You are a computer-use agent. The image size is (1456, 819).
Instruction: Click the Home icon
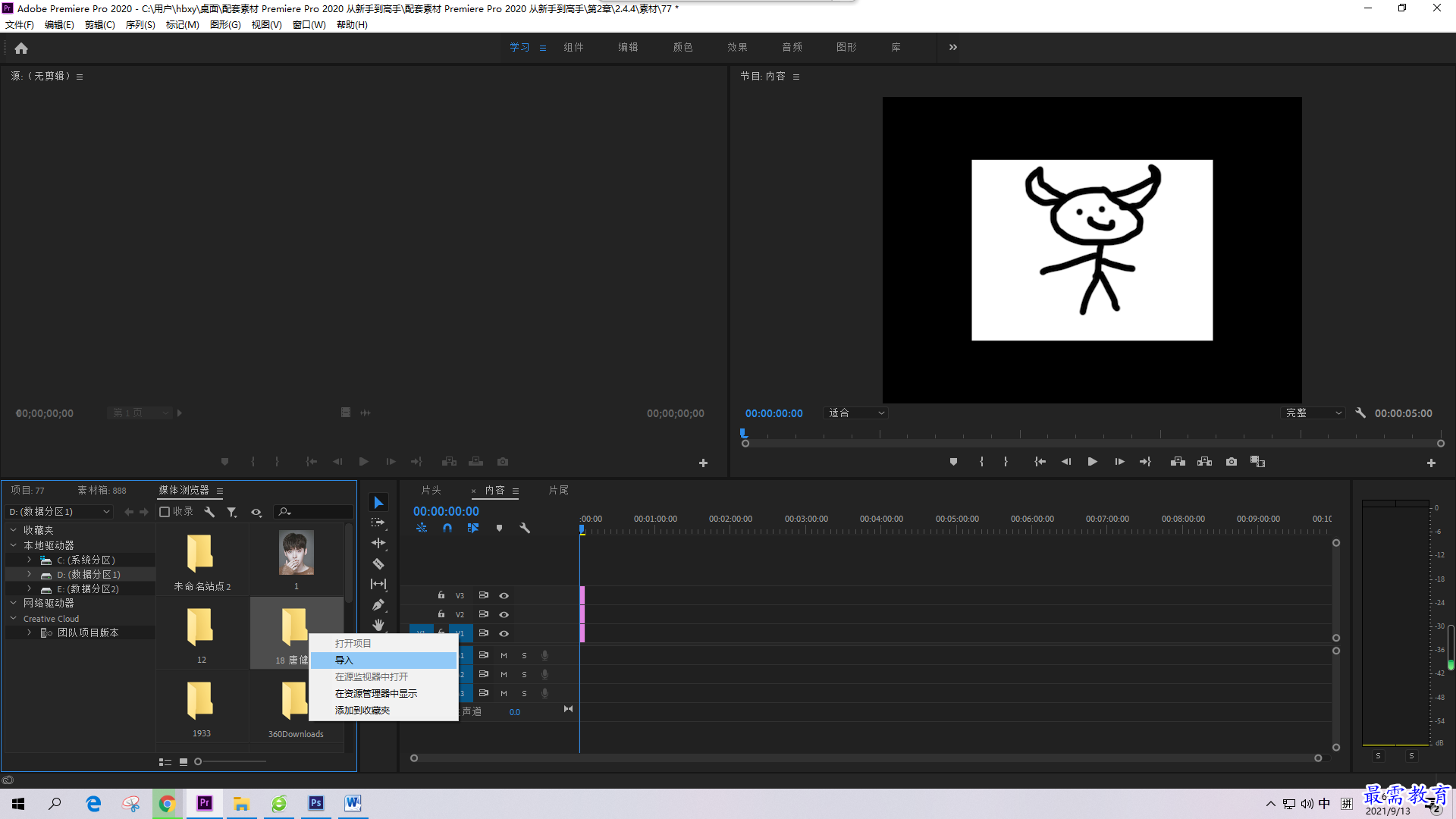(21, 49)
